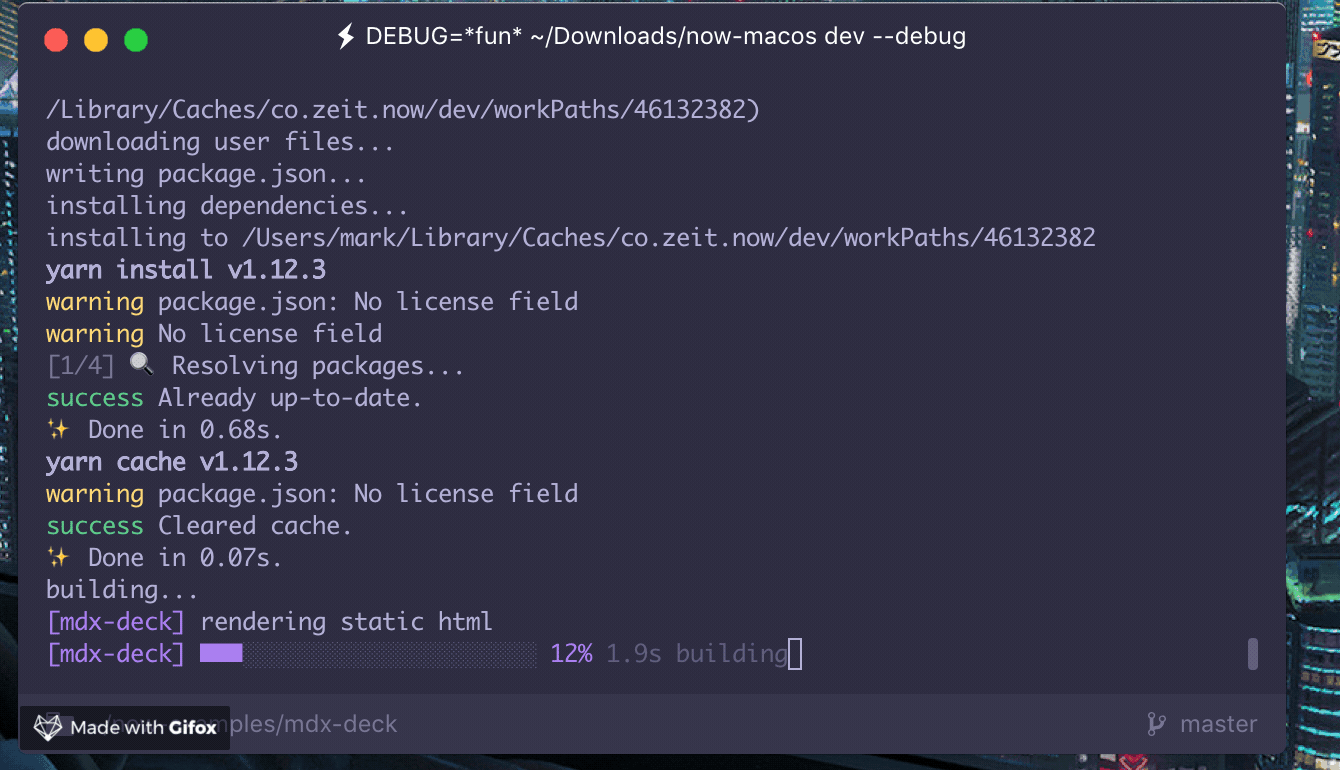Click the 'writing package.json...' line
Screen dimensions: 1340x770
pos(206,174)
